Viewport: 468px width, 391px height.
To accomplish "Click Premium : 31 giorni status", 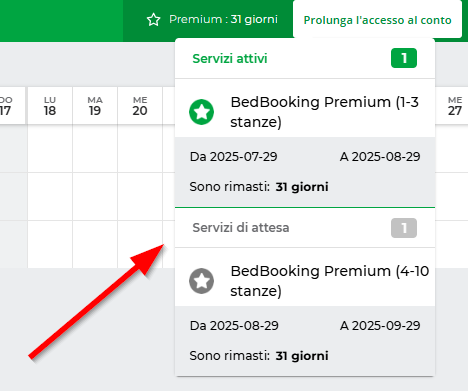I will 223,19.
